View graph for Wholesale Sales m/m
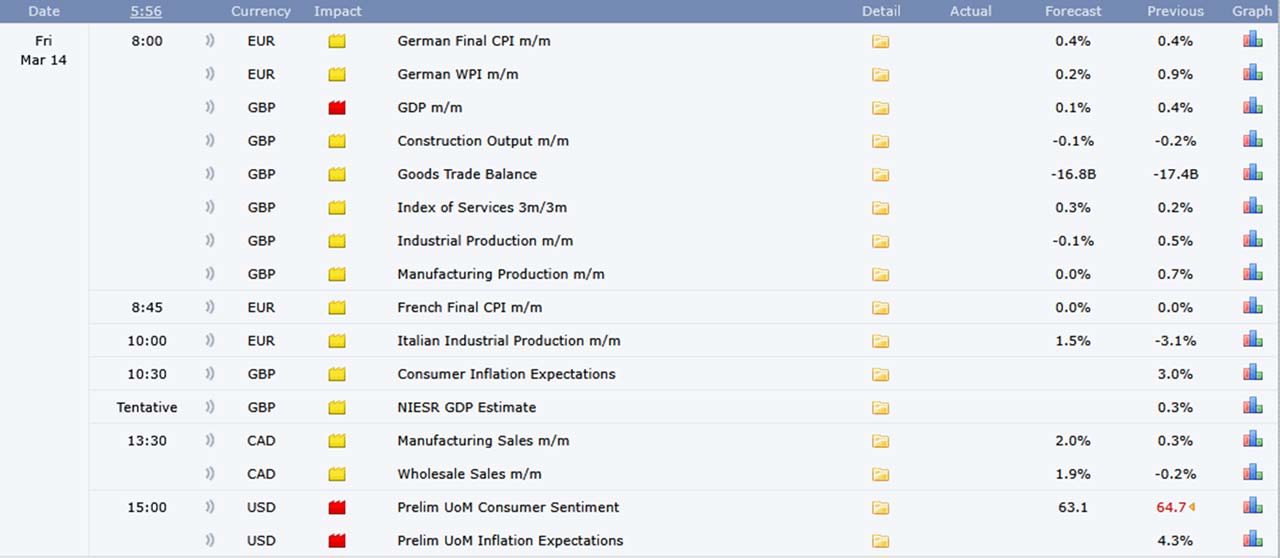 pyautogui.click(x=1252, y=473)
